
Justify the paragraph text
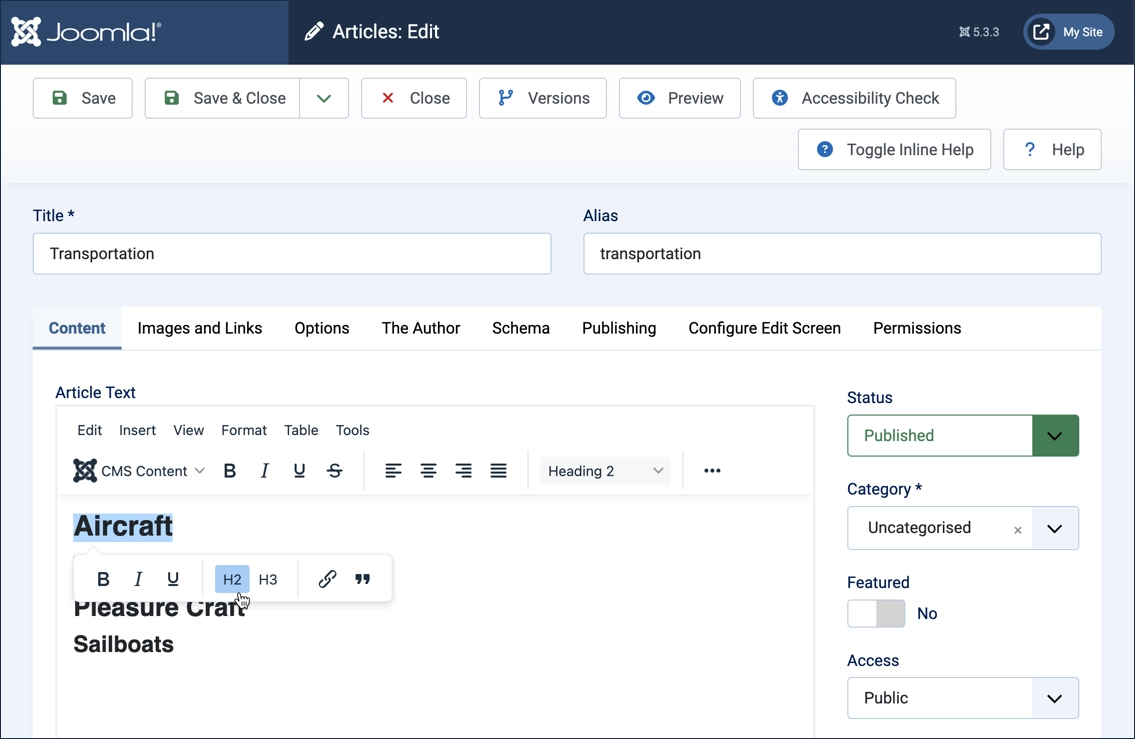click(x=498, y=470)
